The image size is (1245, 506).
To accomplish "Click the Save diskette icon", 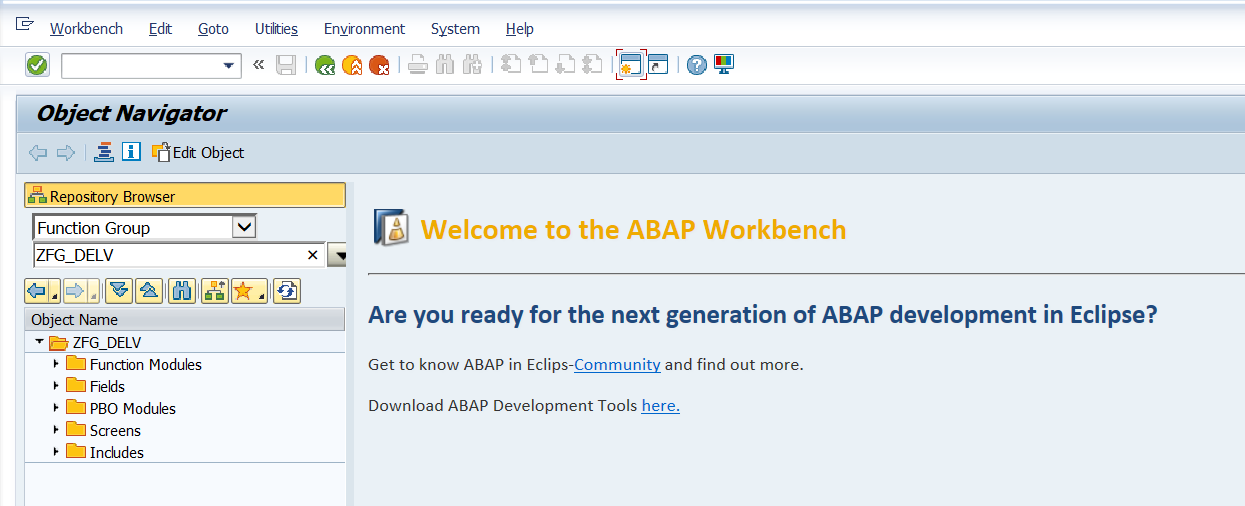I will 286,65.
